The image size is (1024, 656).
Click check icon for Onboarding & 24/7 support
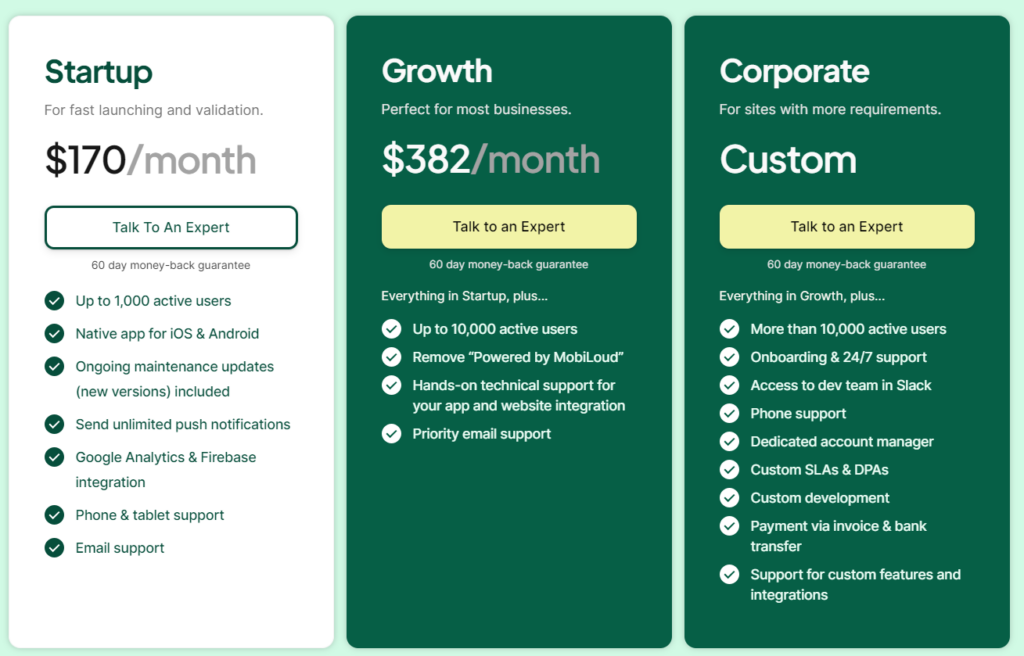click(729, 357)
